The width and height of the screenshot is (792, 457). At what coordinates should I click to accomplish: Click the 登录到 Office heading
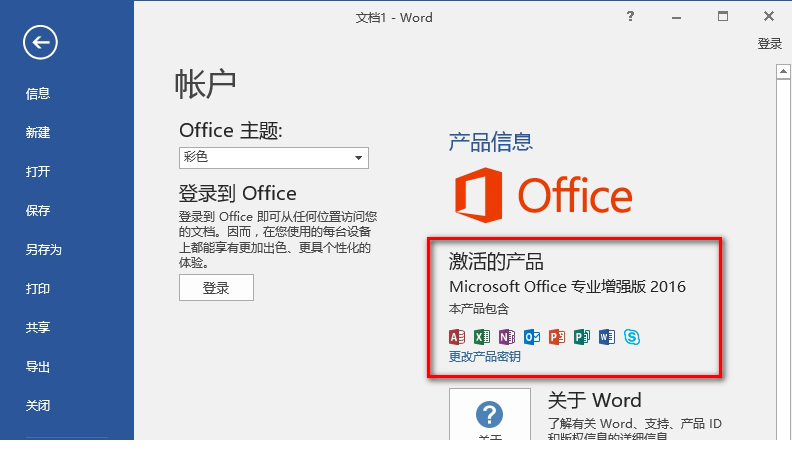(x=237, y=193)
